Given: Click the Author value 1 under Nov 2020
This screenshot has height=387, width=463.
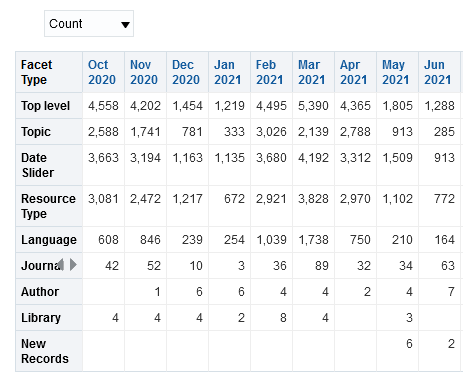Looking at the screenshot, I should [x=157, y=292].
